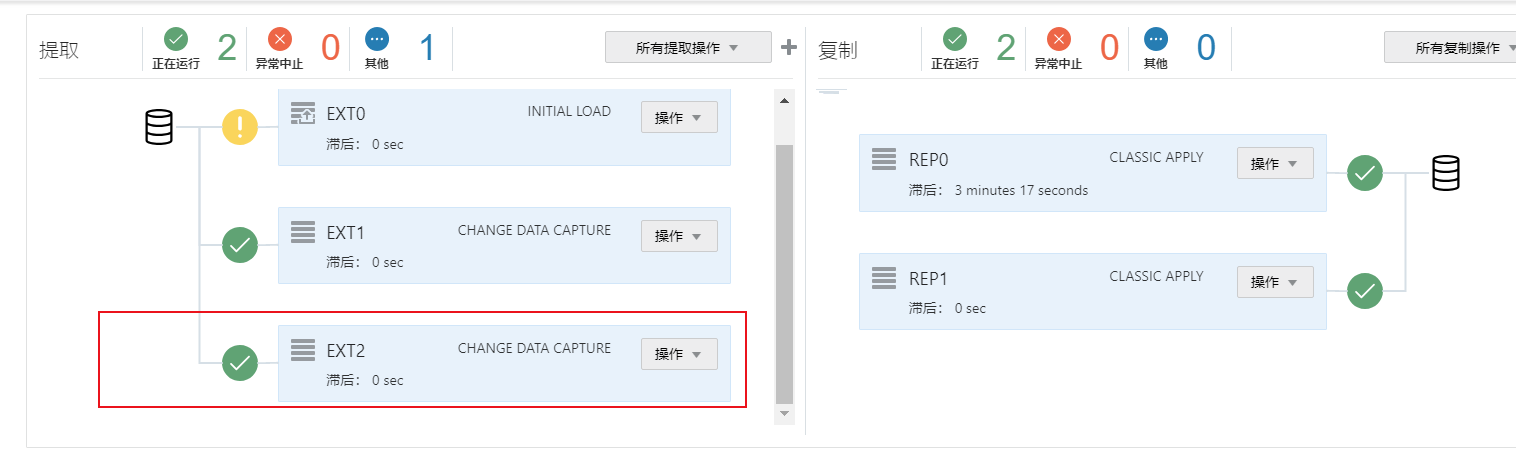Click REP0 green running checkmark icon
This screenshot has width=1516, height=452.
[x=1365, y=173]
